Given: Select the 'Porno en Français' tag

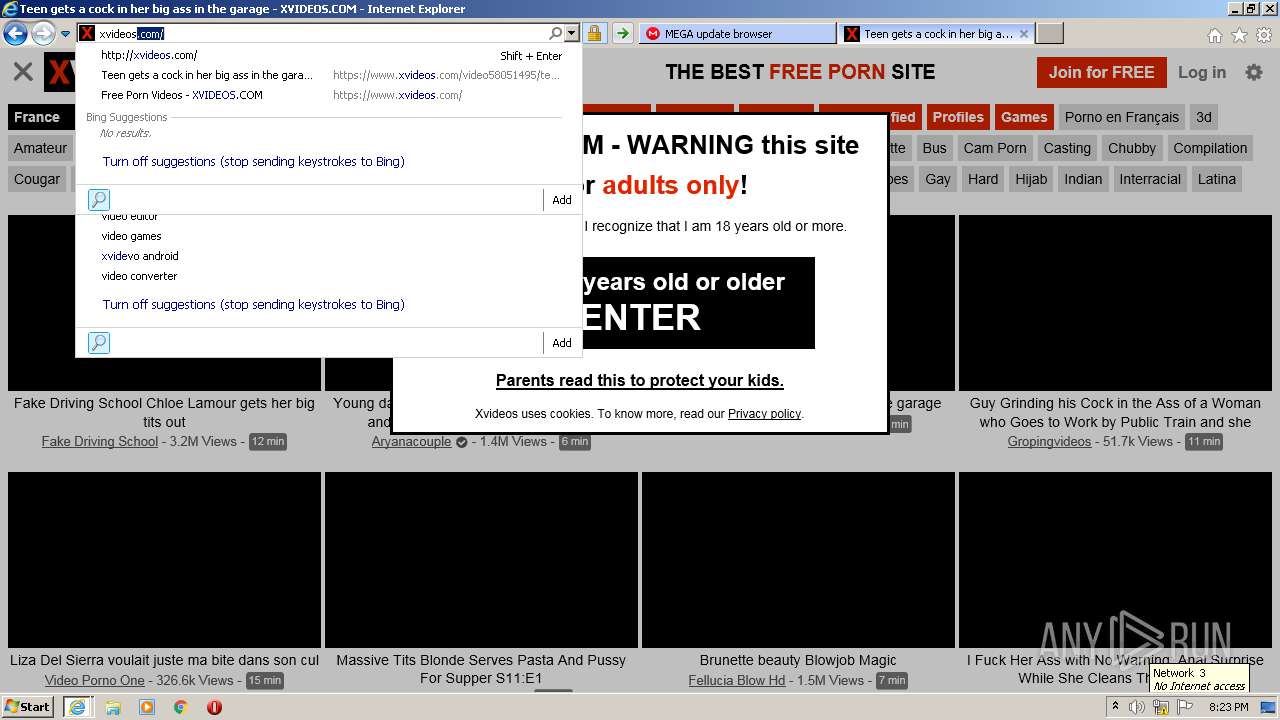Looking at the screenshot, I should pyautogui.click(x=1121, y=117).
